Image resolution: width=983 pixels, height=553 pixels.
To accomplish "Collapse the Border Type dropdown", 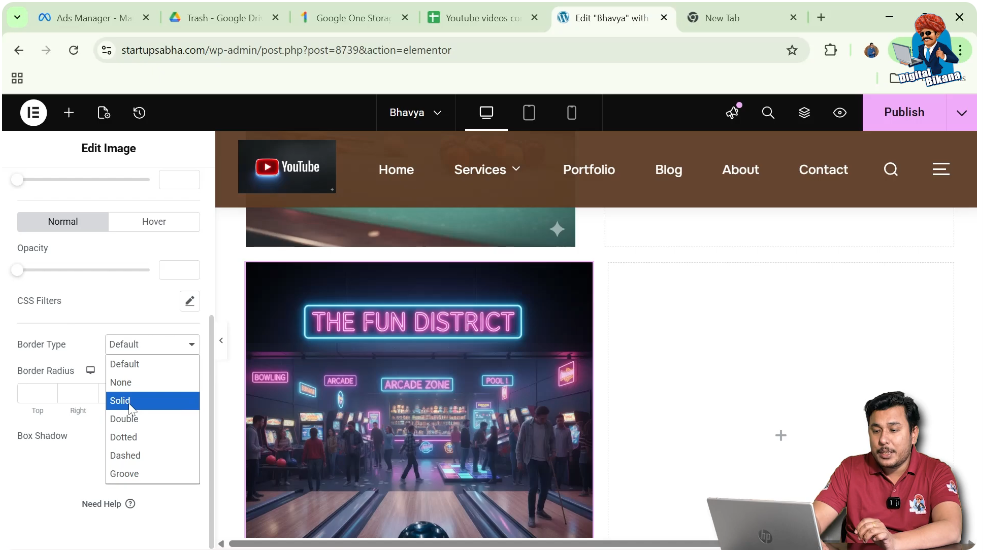I will tap(152, 344).
